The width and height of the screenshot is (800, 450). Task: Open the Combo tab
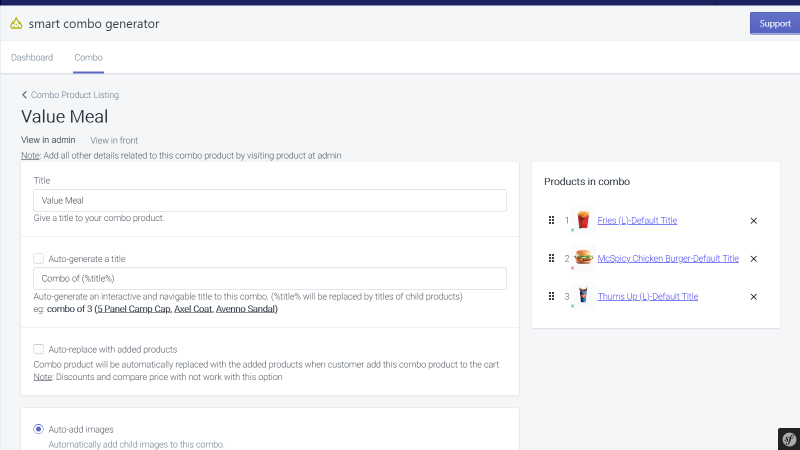88,58
